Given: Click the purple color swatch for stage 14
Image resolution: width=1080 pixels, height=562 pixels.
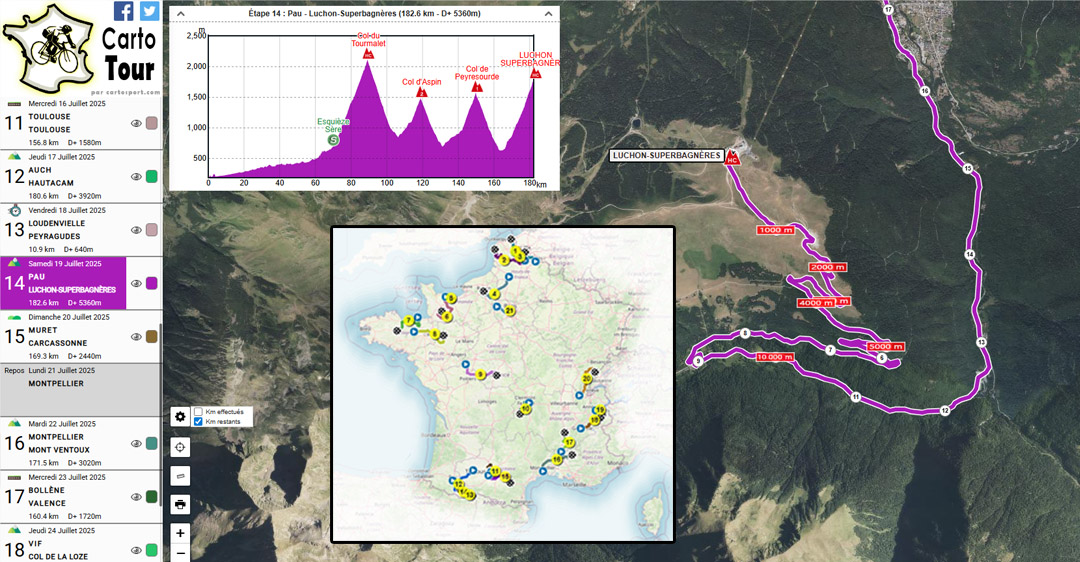Looking at the screenshot, I should tap(152, 283).
